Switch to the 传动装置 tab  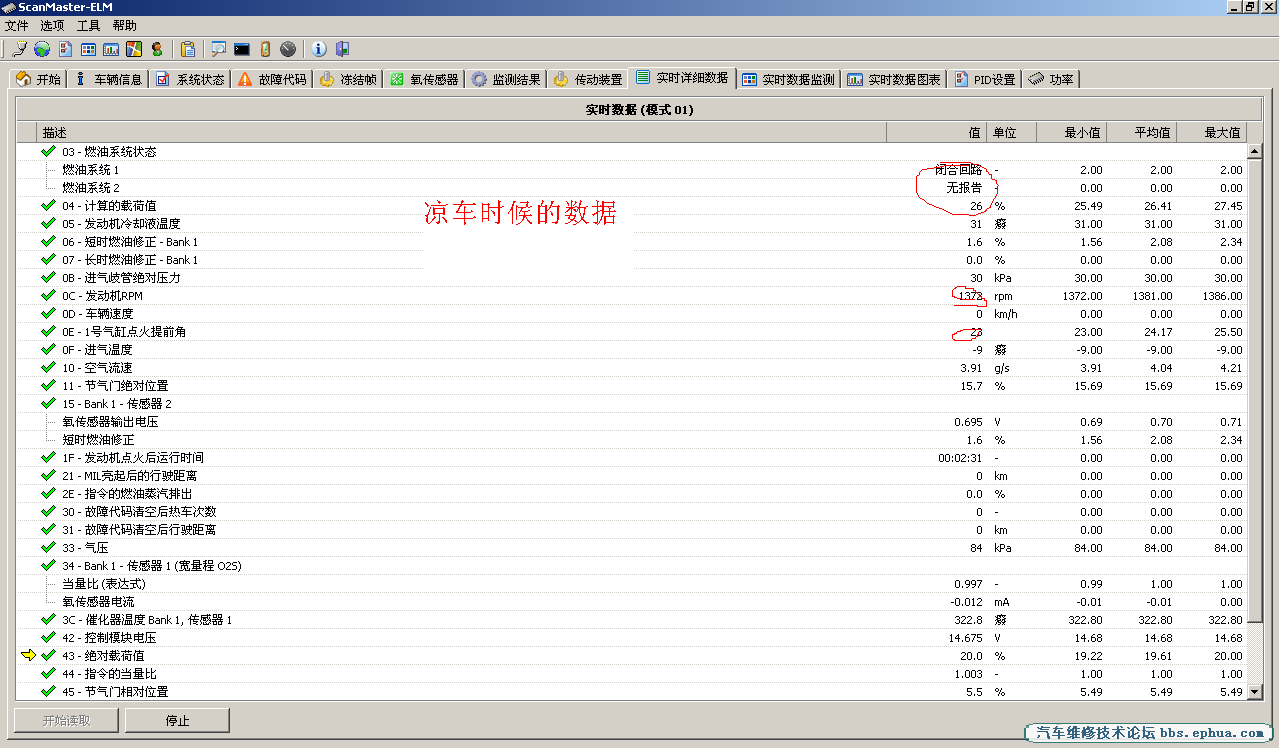tap(588, 79)
